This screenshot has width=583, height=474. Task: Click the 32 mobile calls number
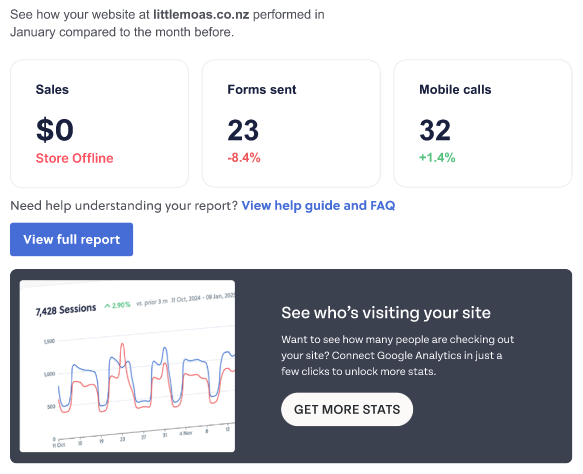[435, 130]
